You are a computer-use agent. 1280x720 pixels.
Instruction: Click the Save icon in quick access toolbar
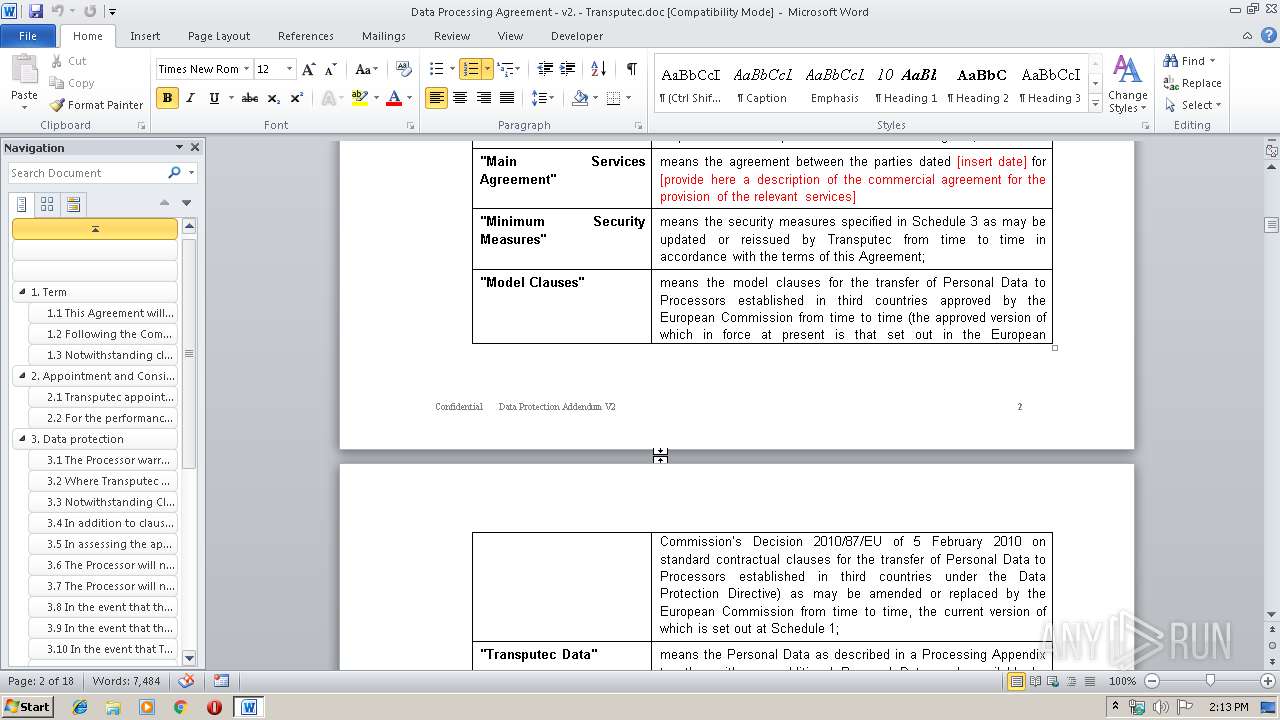tap(36, 11)
